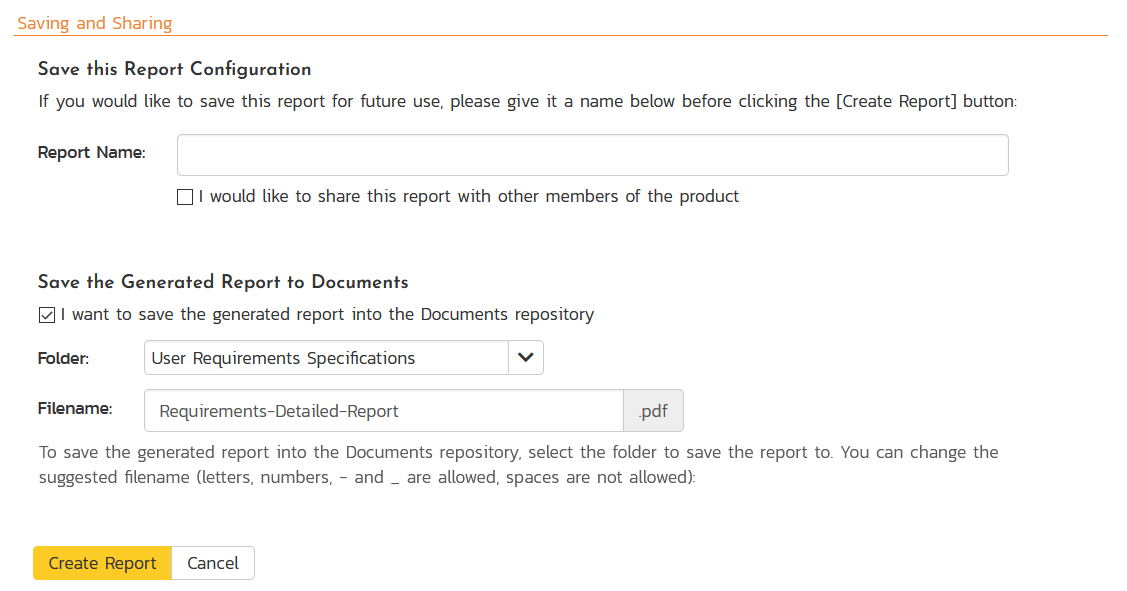Click the share-with-other-members label text
Screen dimensions: 1127x591
click(x=468, y=196)
